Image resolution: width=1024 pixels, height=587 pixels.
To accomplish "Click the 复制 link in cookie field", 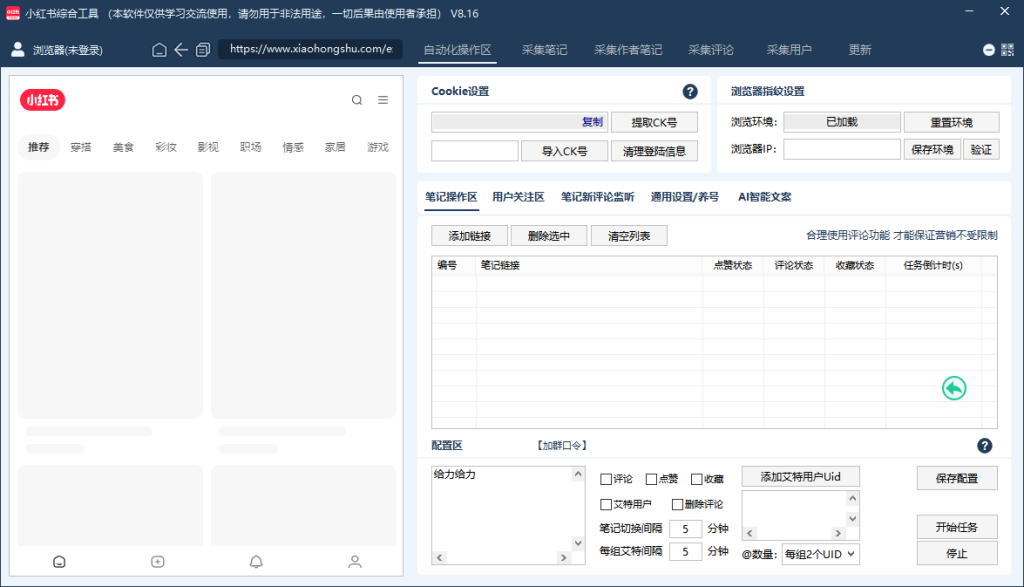I will [592, 122].
